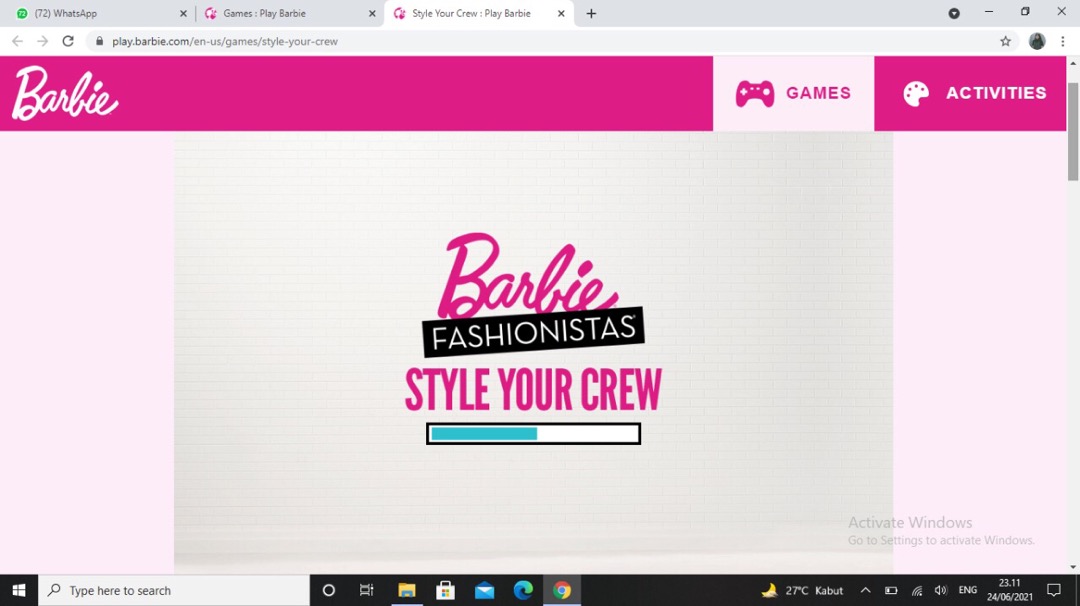
Task: Show hidden system tray icons
Action: [x=865, y=590]
